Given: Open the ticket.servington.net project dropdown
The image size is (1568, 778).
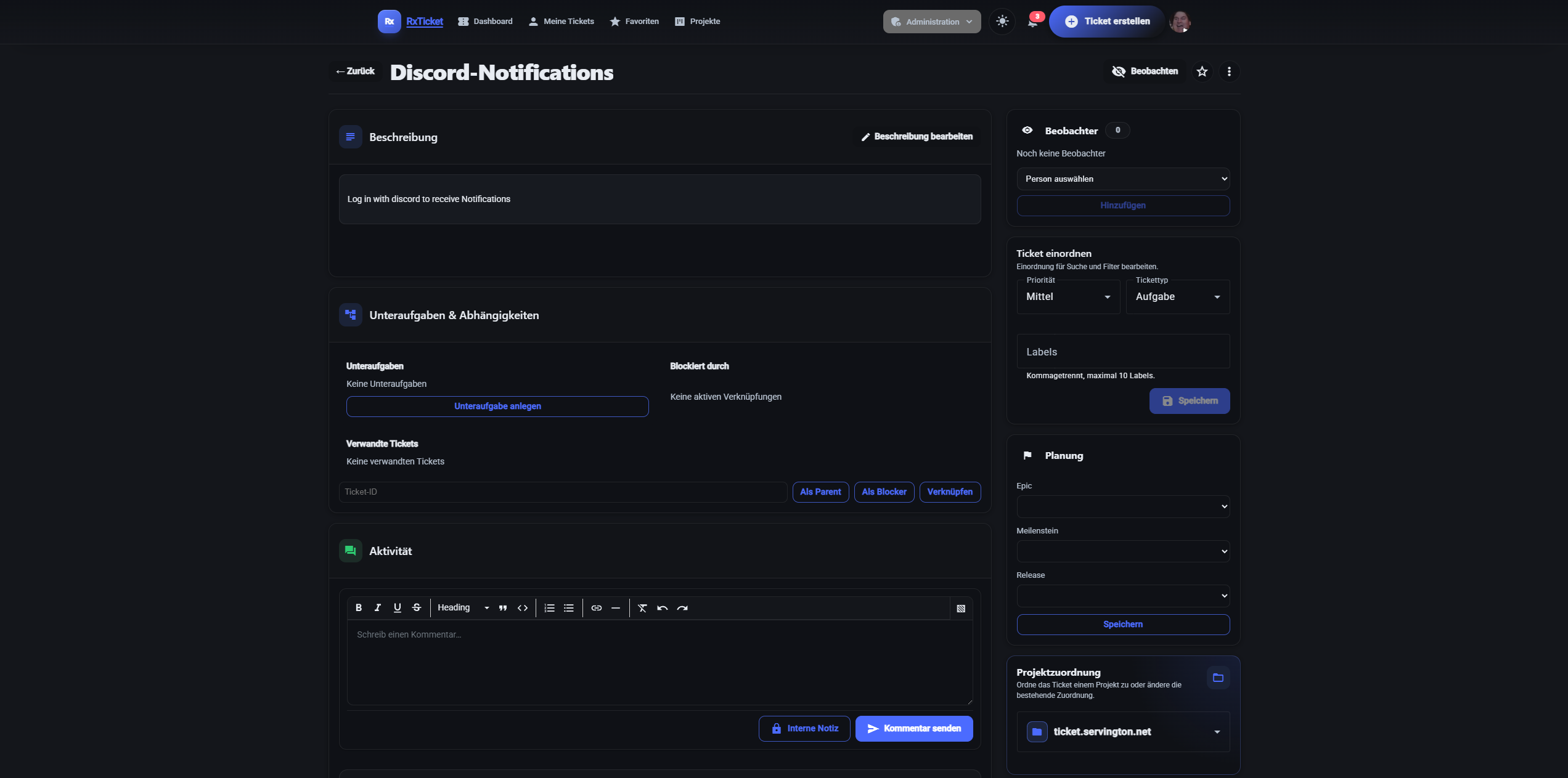Looking at the screenshot, I should pyautogui.click(x=1123, y=732).
